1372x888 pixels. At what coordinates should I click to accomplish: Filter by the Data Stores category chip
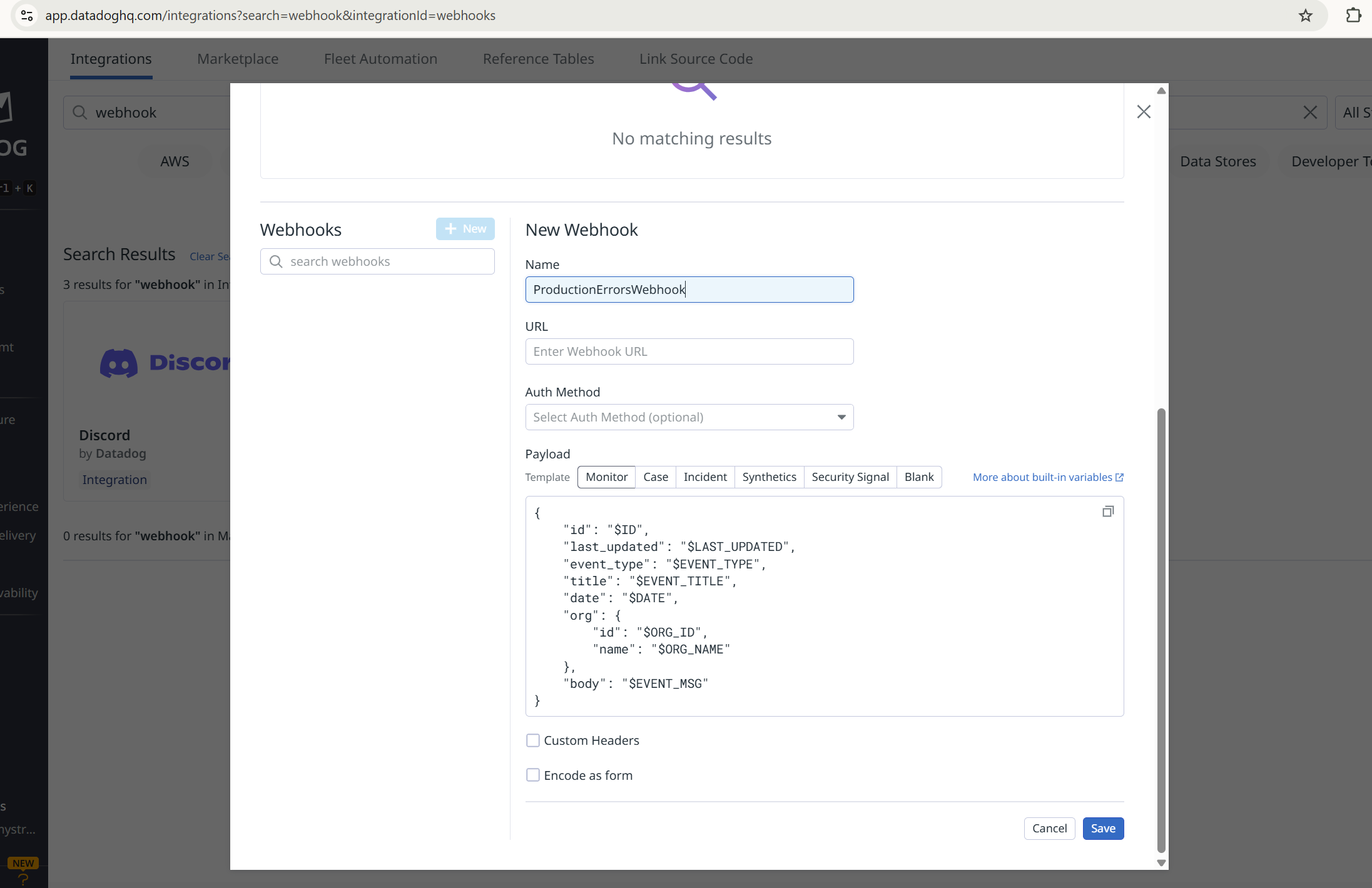click(x=1218, y=161)
